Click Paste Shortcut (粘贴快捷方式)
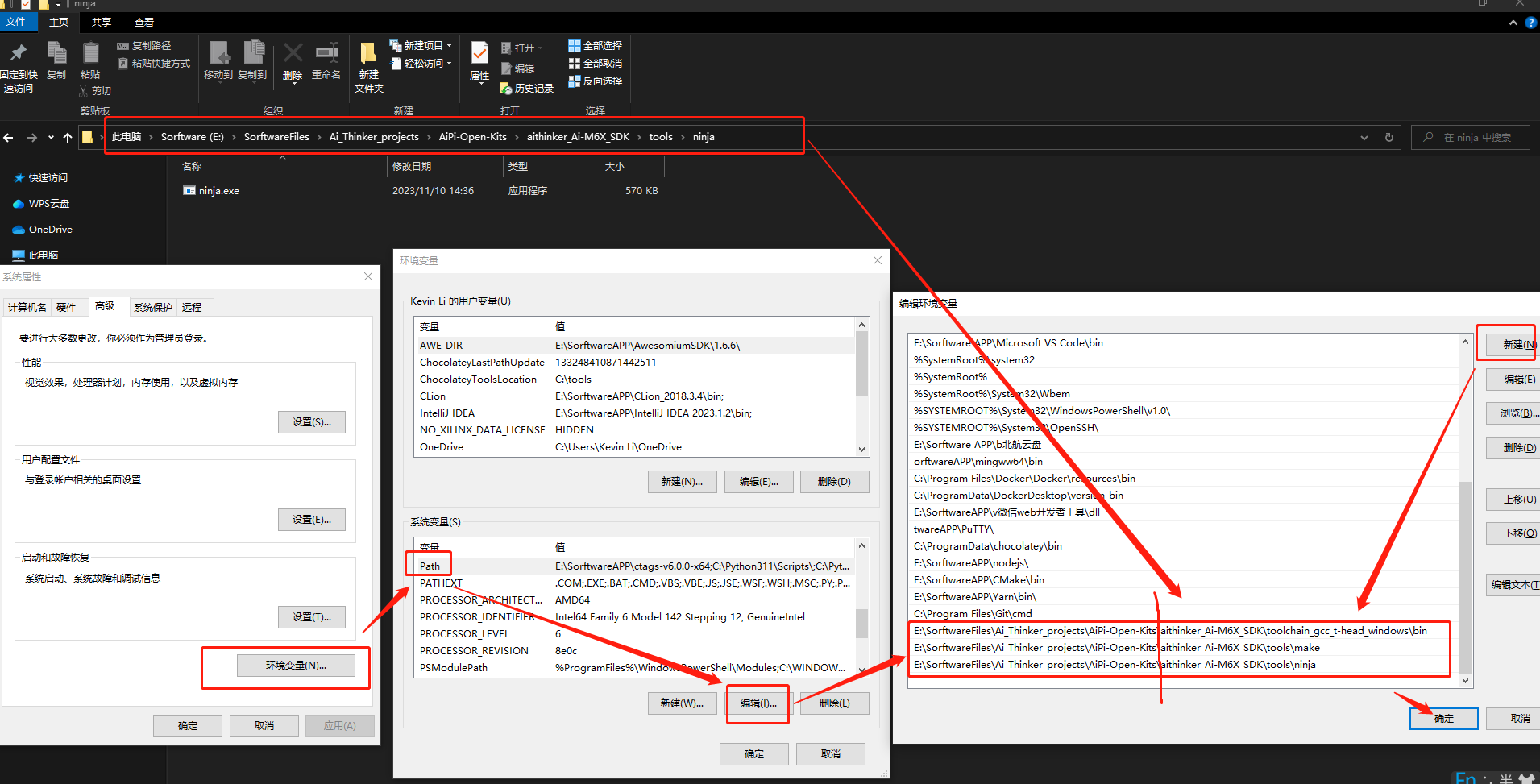The height and width of the screenshot is (784, 1540). tap(154, 63)
